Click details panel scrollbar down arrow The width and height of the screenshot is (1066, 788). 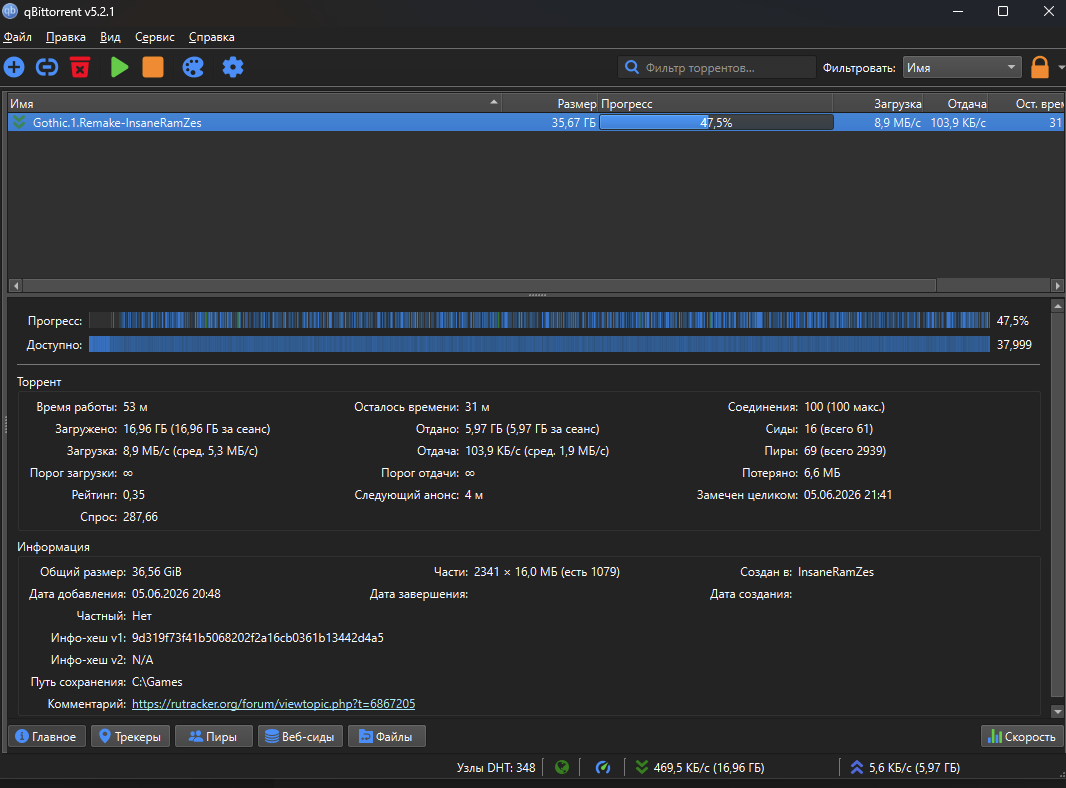tap(1056, 711)
